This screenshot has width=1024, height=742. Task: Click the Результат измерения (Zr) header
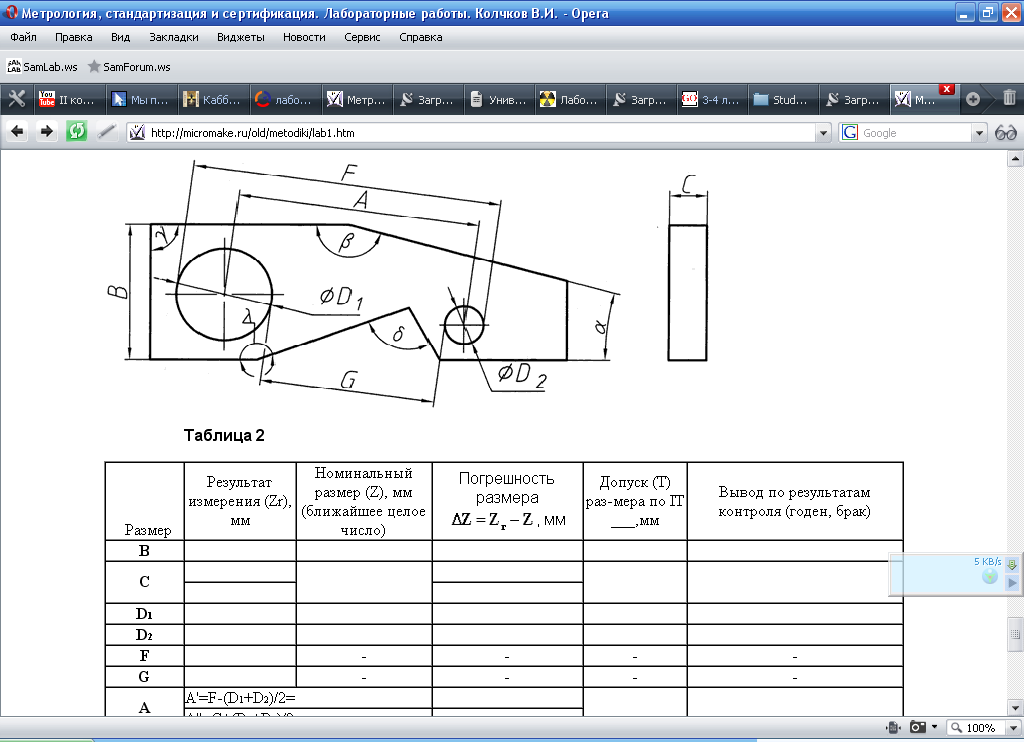240,501
